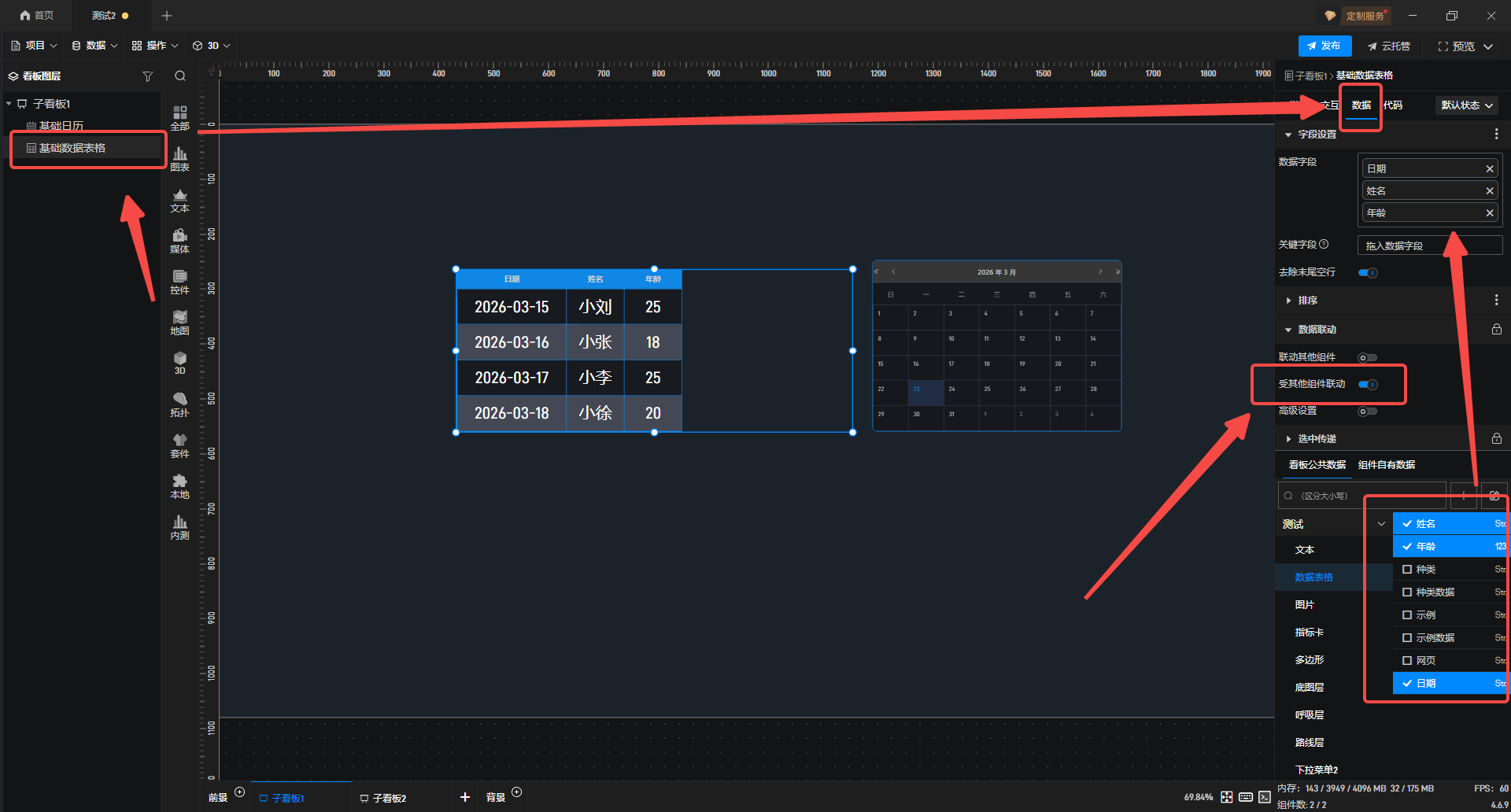The height and width of the screenshot is (812, 1511).
Task: Expand the 选中传递 section
Action: pos(1317,439)
